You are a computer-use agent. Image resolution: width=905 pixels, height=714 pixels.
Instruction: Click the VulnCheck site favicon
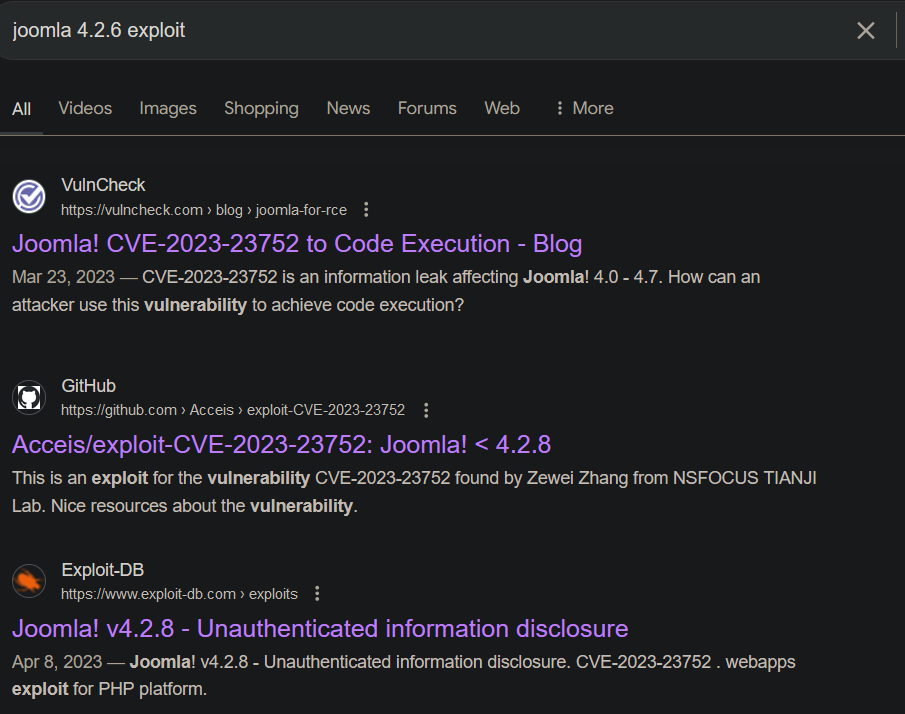click(x=28, y=196)
